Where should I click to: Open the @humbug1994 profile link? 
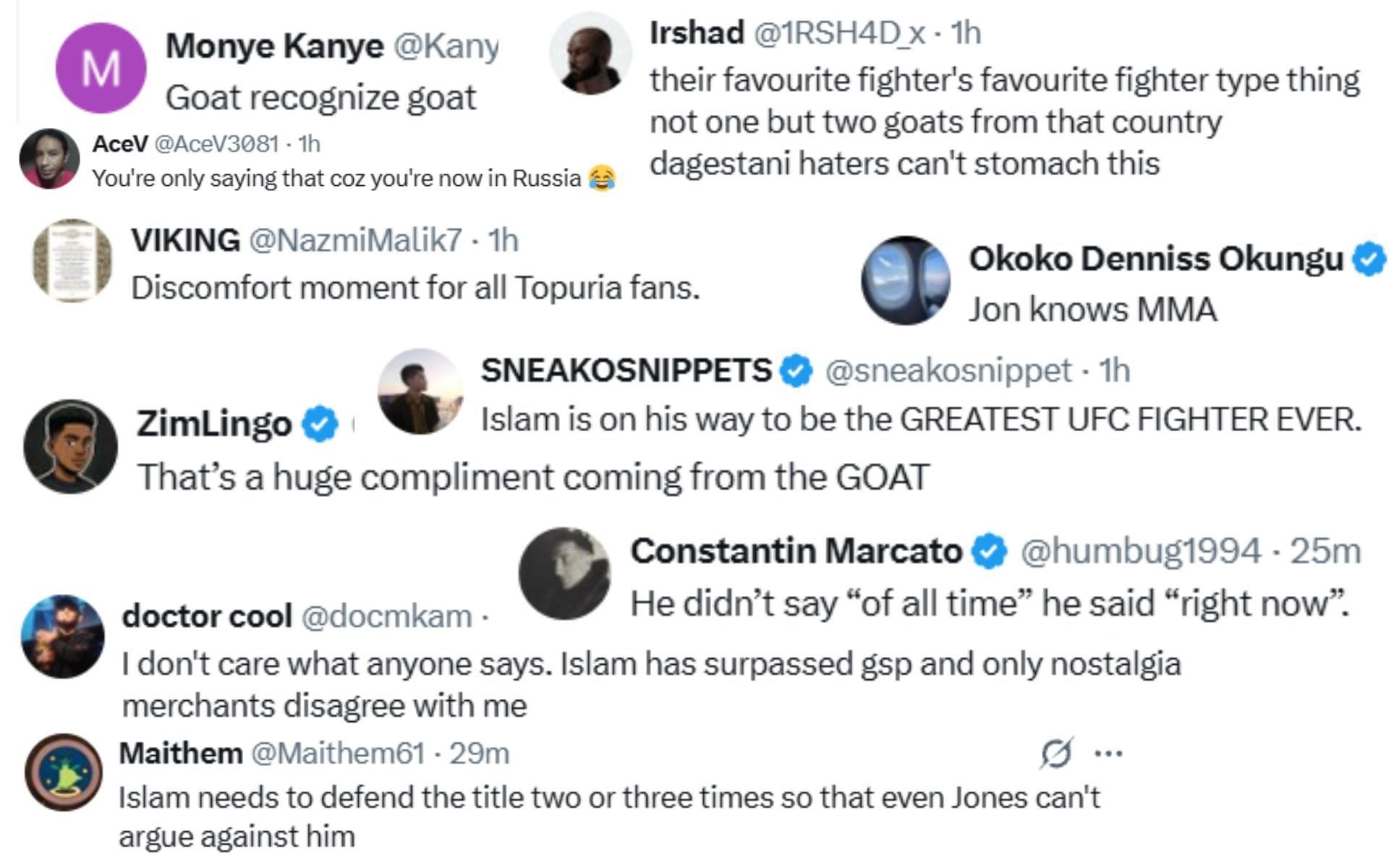pyautogui.click(x=1141, y=552)
